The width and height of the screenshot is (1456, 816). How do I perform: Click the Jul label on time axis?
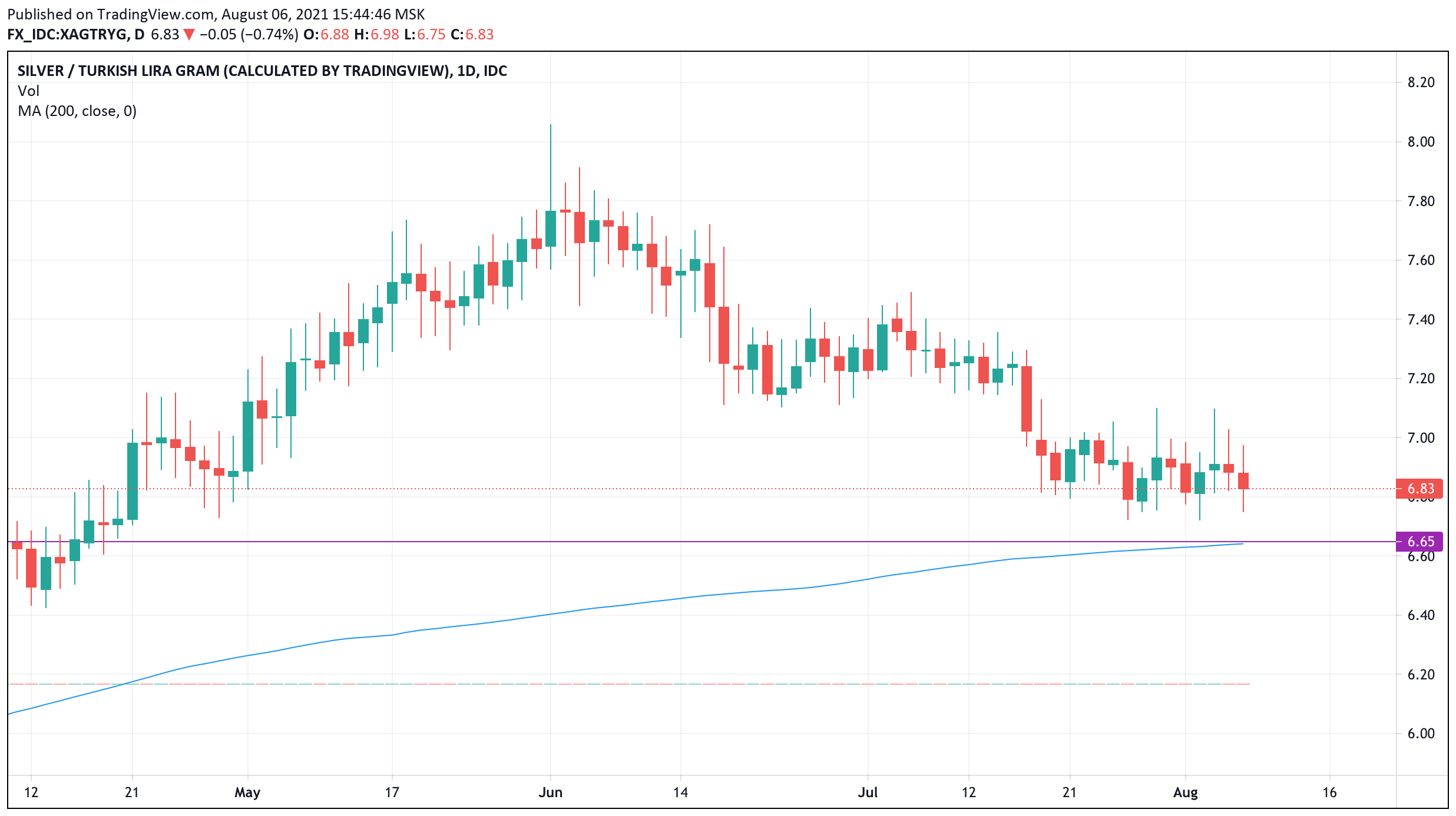[x=868, y=792]
